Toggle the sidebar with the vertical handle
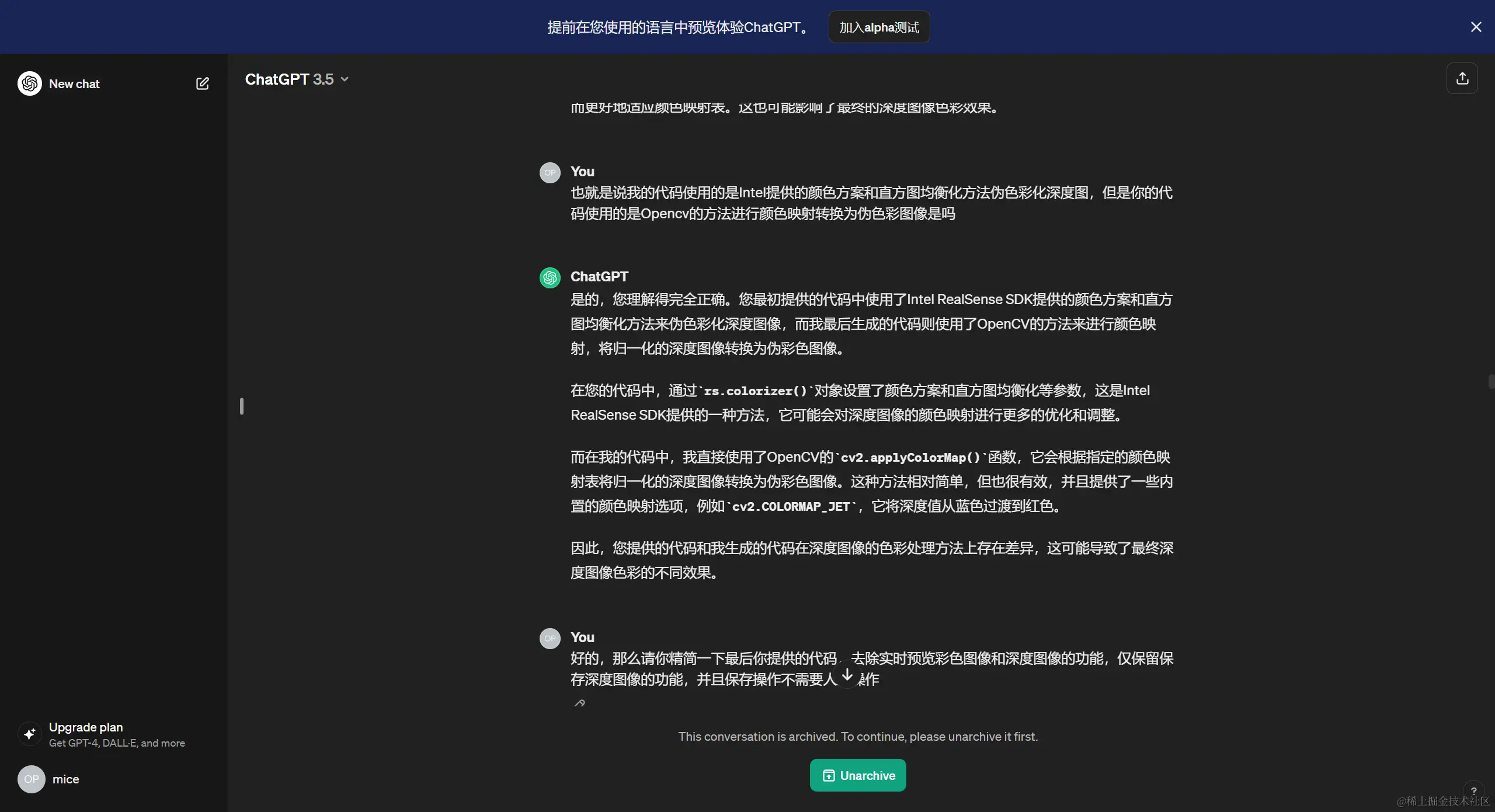Viewport: 1495px width, 812px height. [x=242, y=406]
